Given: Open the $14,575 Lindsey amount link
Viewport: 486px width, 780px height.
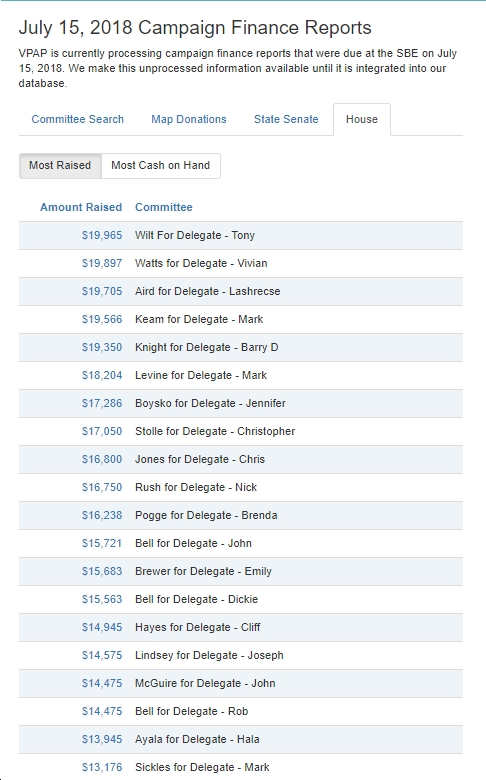Looking at the screenshot, I should (101, 655).
